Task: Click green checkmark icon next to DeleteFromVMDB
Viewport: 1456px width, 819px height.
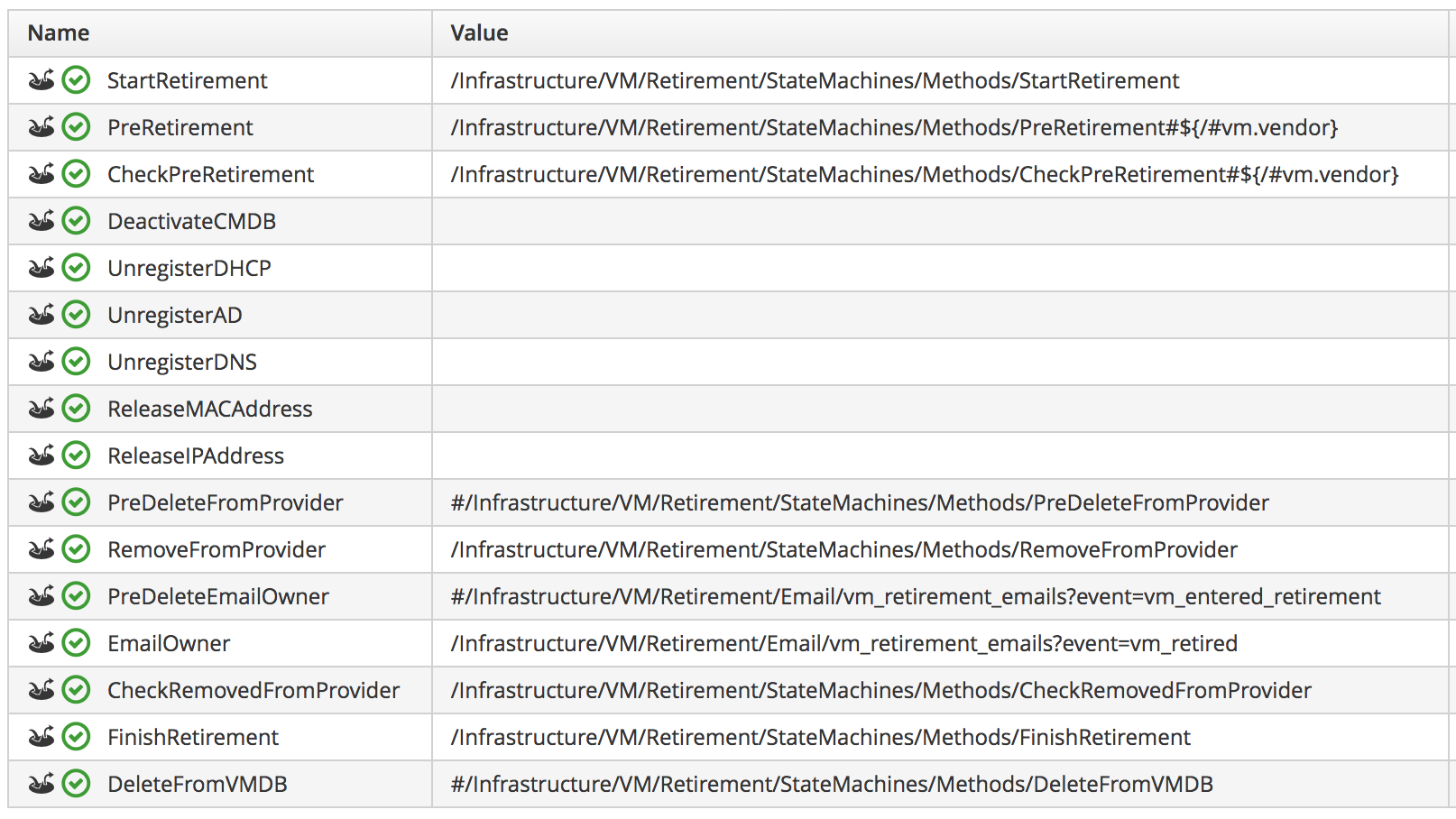Action: [77, 784]
